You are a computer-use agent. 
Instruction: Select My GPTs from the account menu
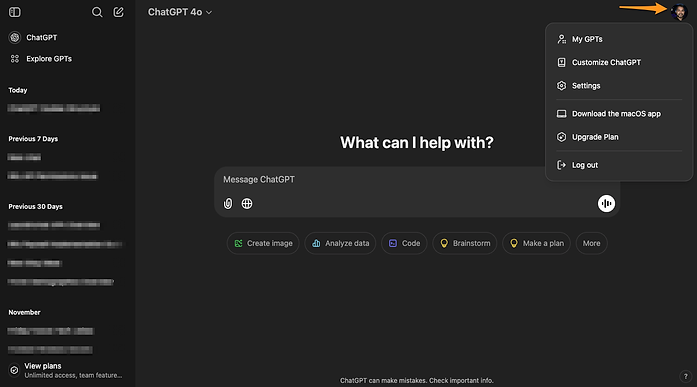click(619, 39)
